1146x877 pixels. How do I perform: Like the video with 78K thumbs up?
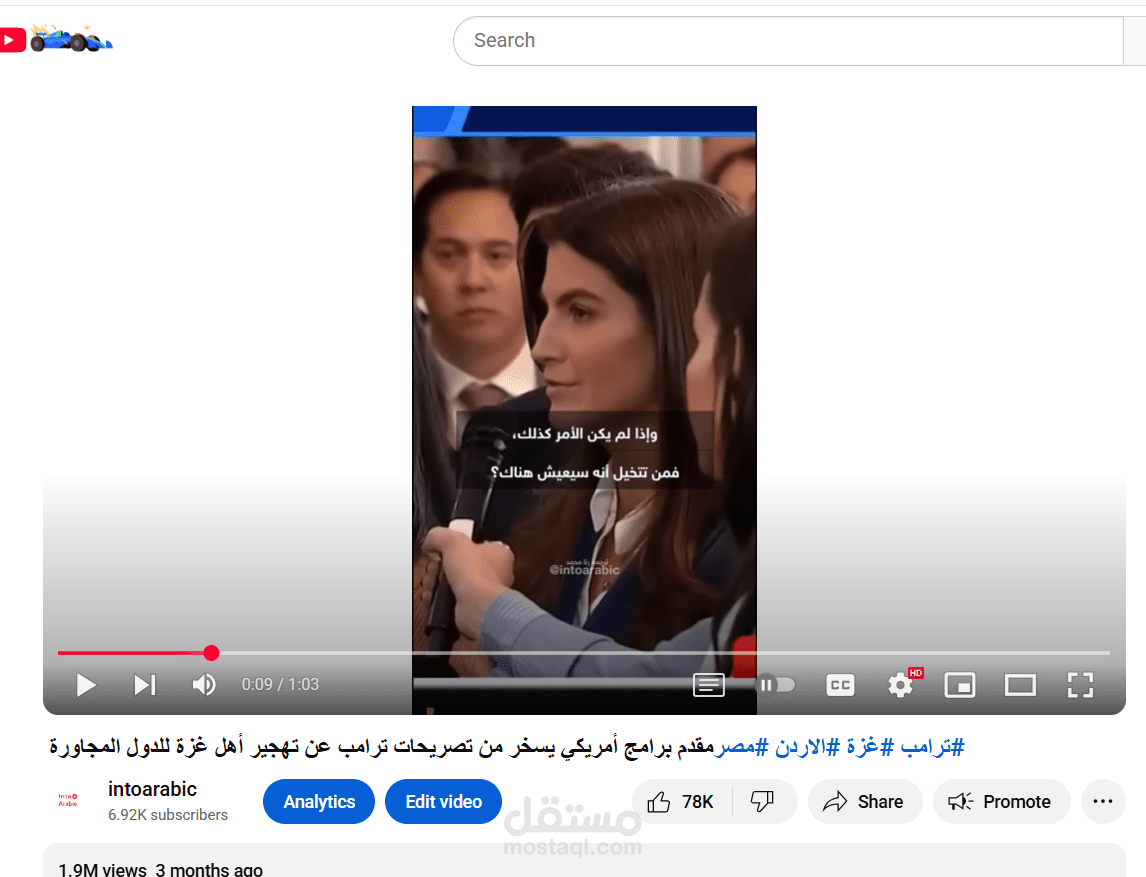click(x=680, y=802)
